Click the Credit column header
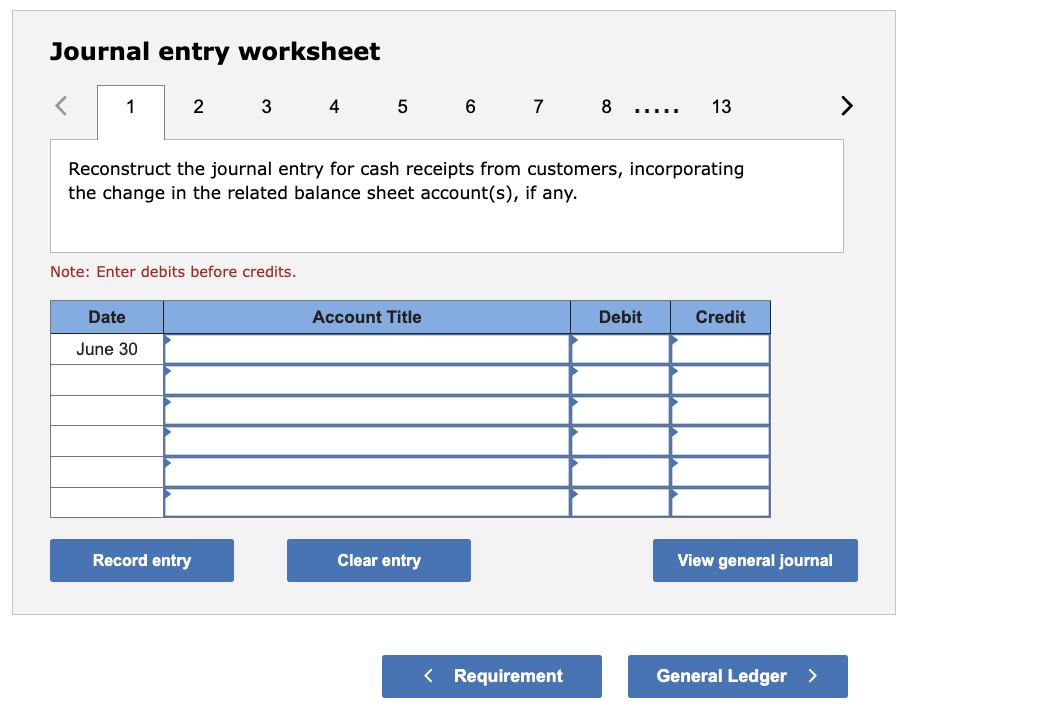The height and width of the screenshot is (712, 1044). click(720, 317)
